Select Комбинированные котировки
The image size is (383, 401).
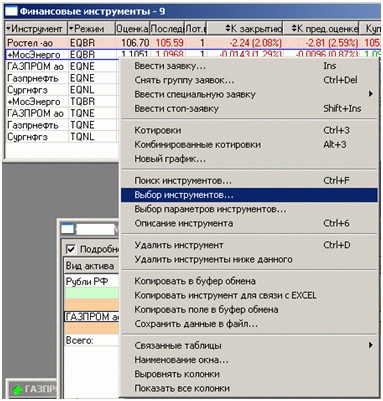(249, 144)
